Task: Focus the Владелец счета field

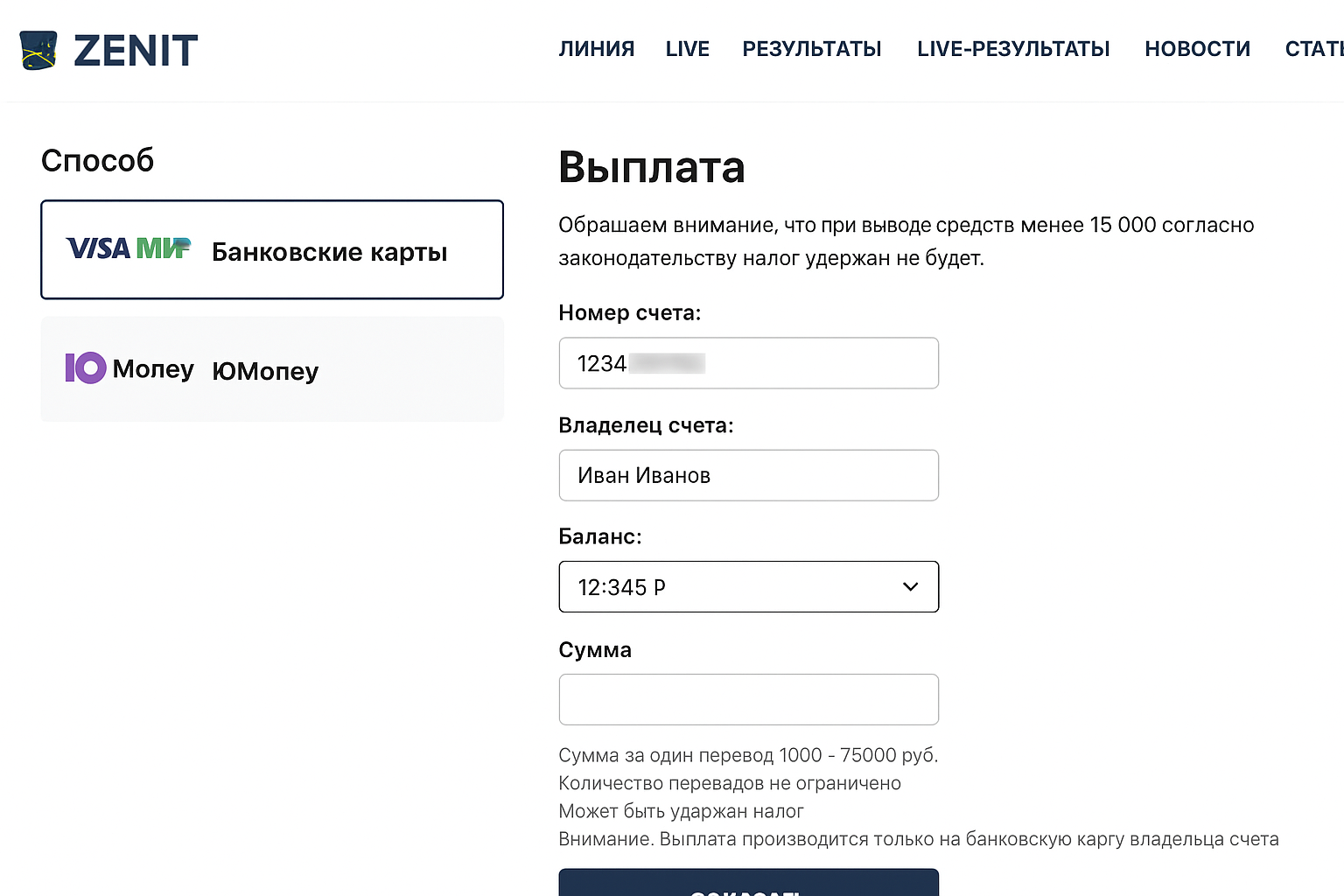Action: 748,475
